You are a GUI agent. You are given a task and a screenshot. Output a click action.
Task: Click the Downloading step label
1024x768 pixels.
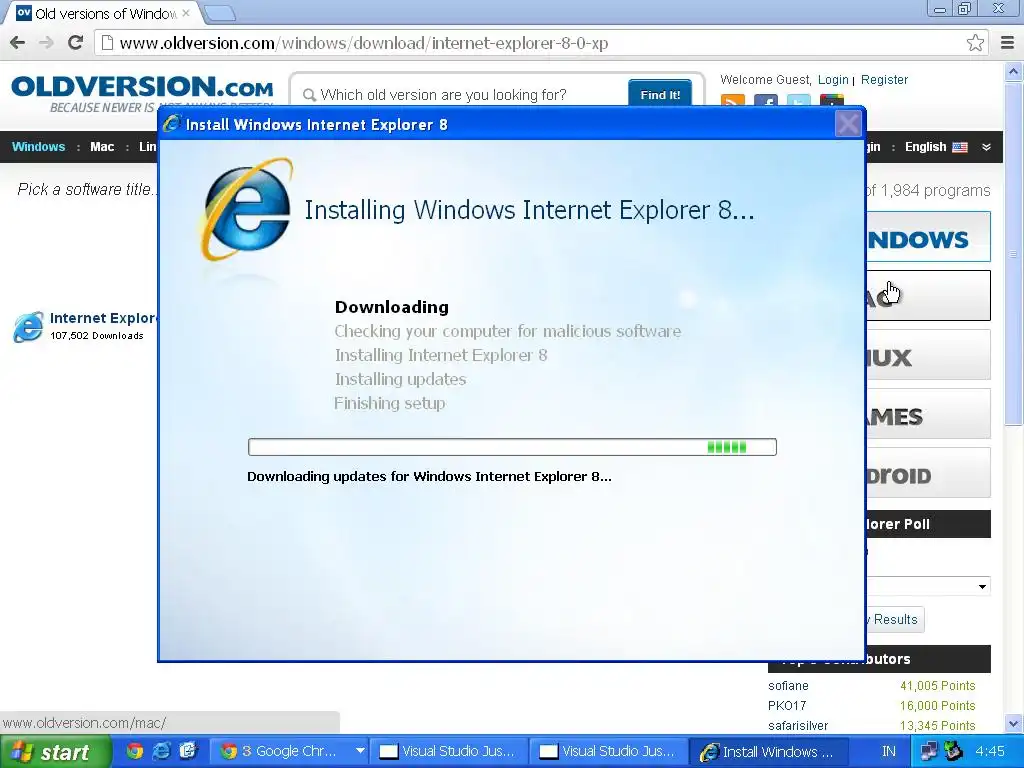(392, 307)
